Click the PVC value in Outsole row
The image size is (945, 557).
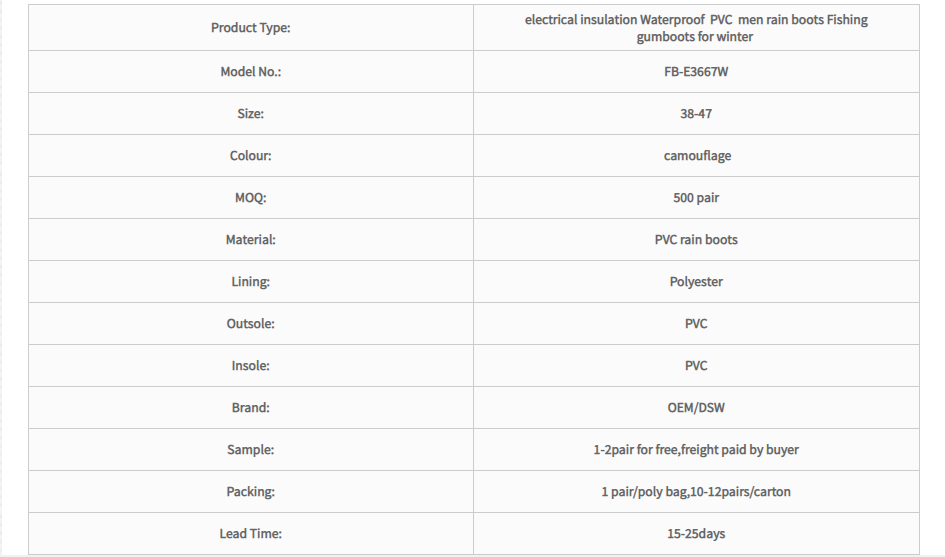[x=696, y=324]
